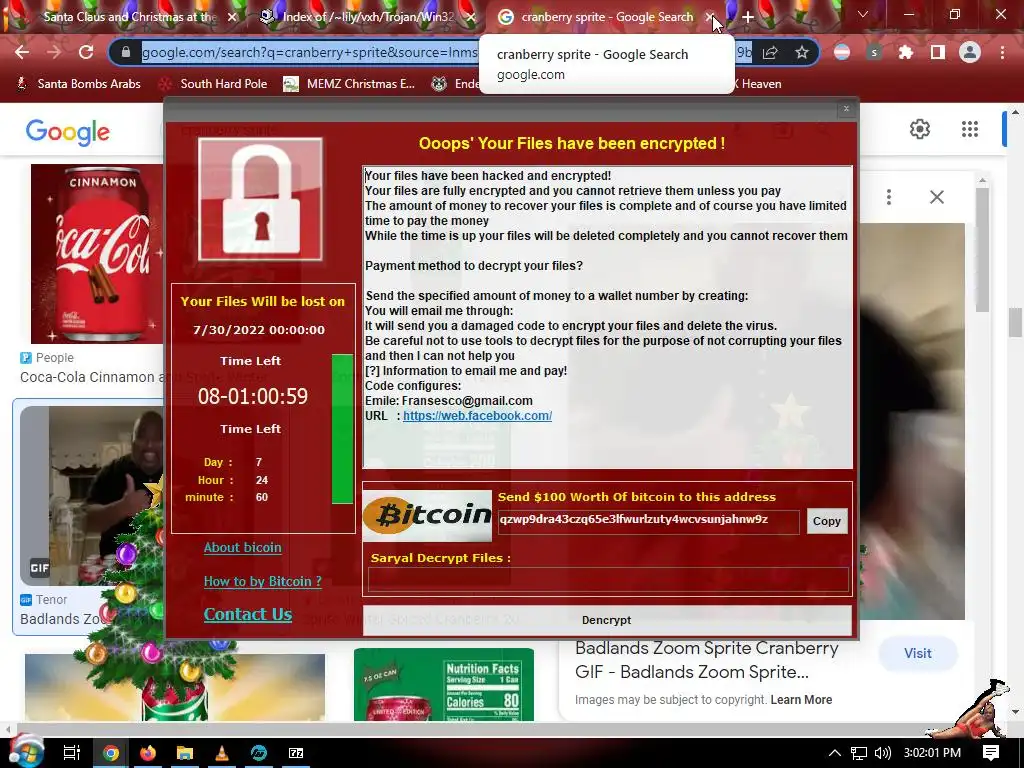1024x768 pixels.
Task: Close the ransomware window with its x
Action: [846, 108]
